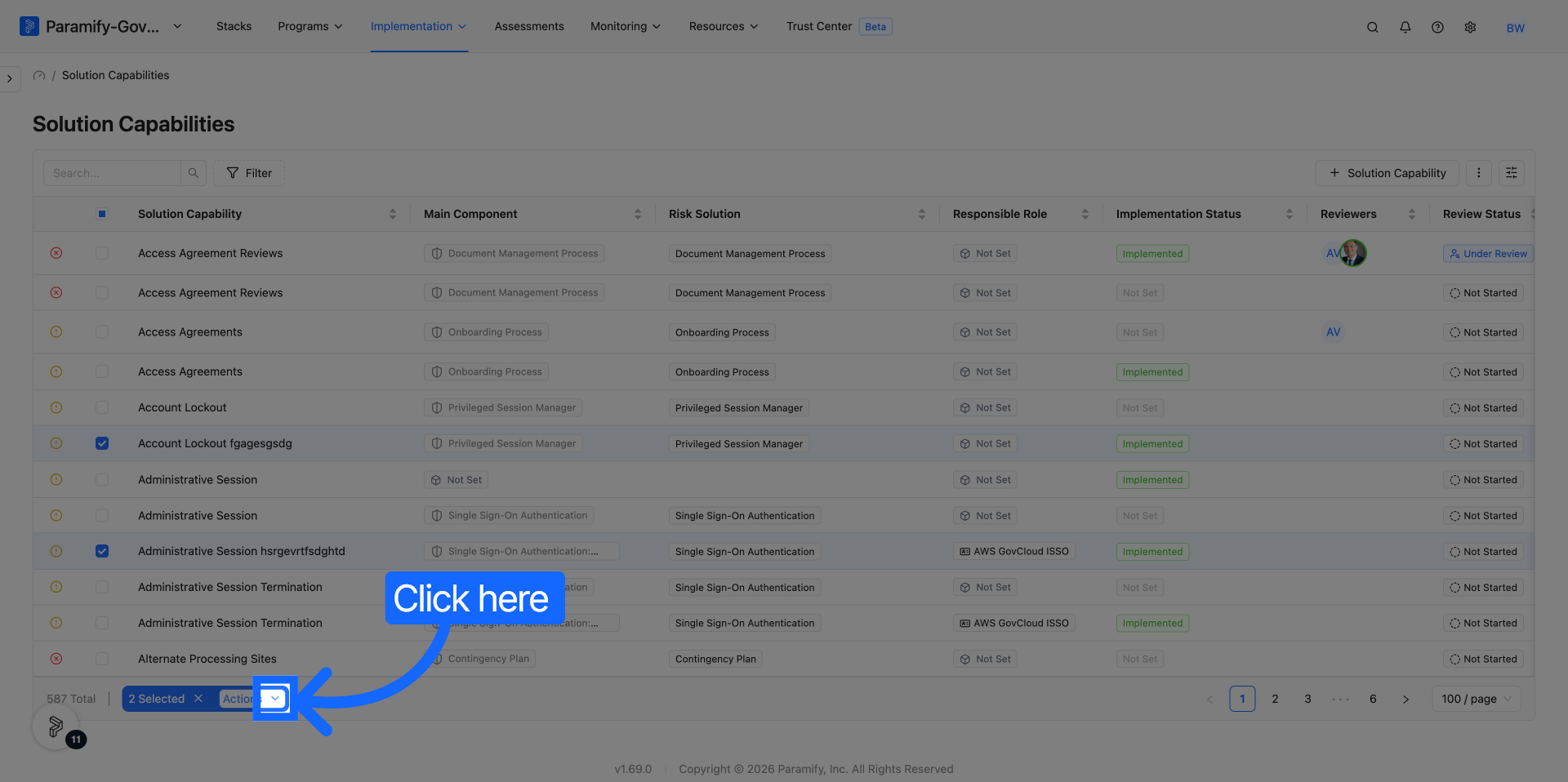Viewport: 1568px width, 782px height.
Task: Expand the Resources menu
Action: pyautogui.click(x=724, y=26)
